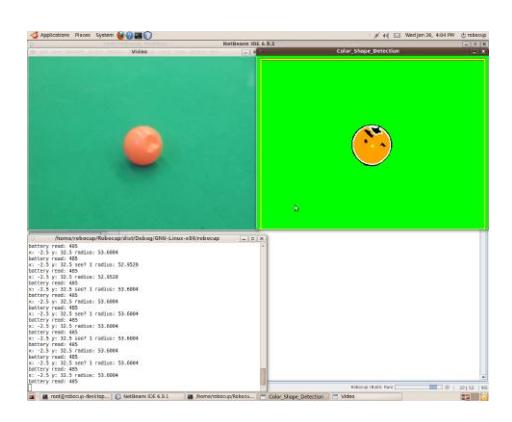
Task: Show calendar from the clock Wed Jan 26
Action: [429, 35]
